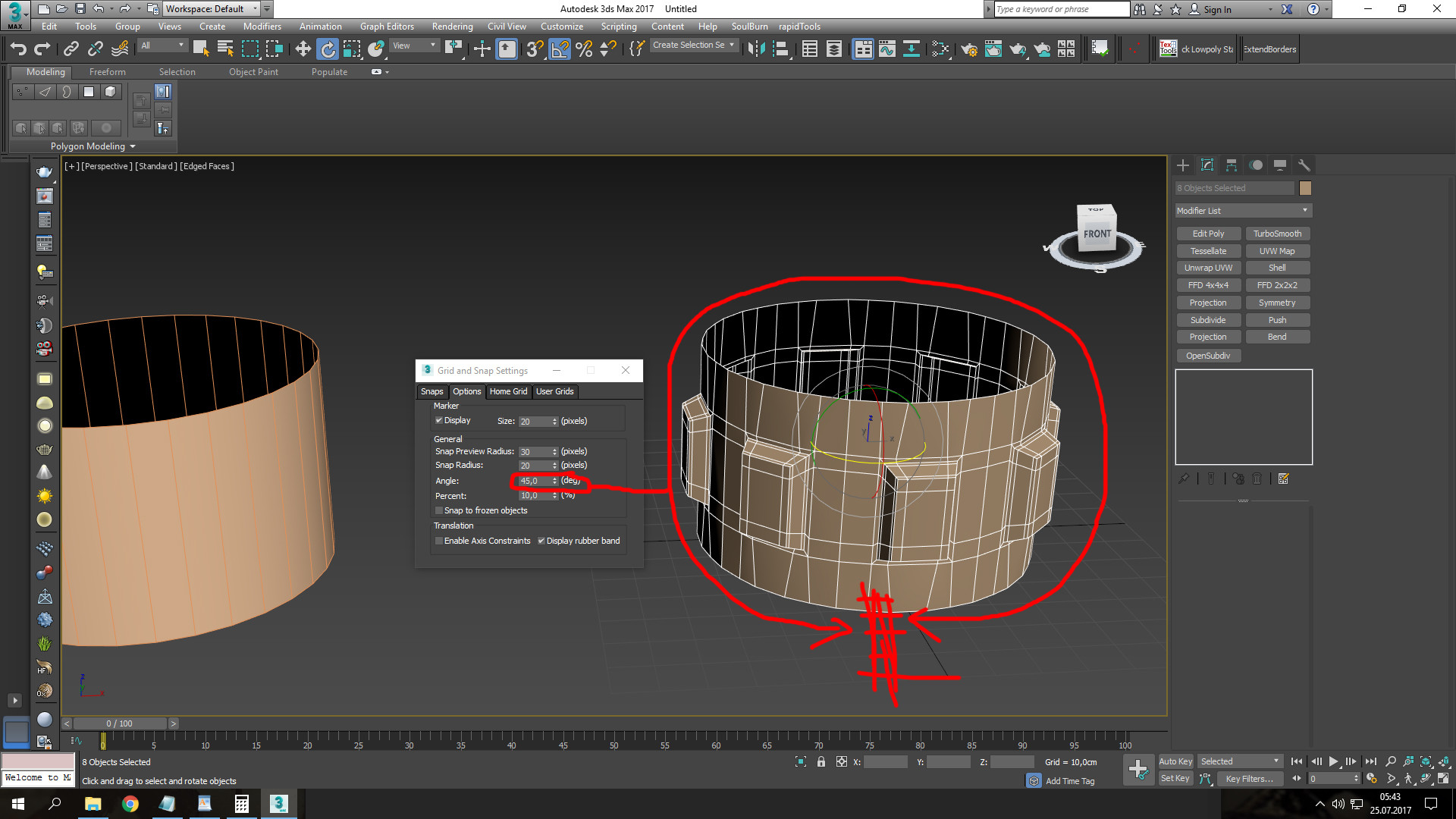The width and height of the screenshot is (1456, 819).
Task: Apply TurboSmooth modifier
Action: click(1277, 233)
